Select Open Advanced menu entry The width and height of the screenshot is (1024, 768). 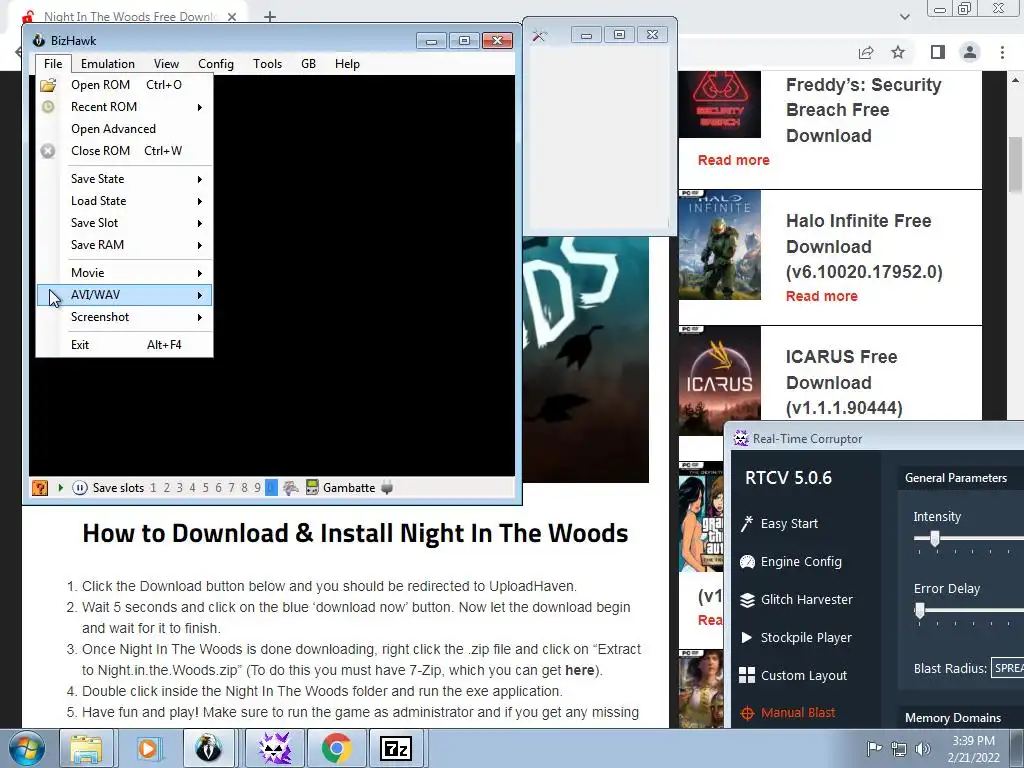click(124, 129)
